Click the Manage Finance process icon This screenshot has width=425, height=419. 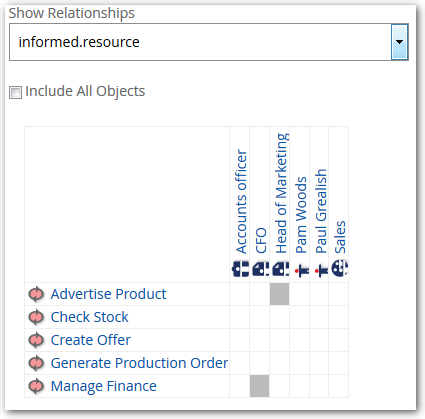[x=36, y=386]
